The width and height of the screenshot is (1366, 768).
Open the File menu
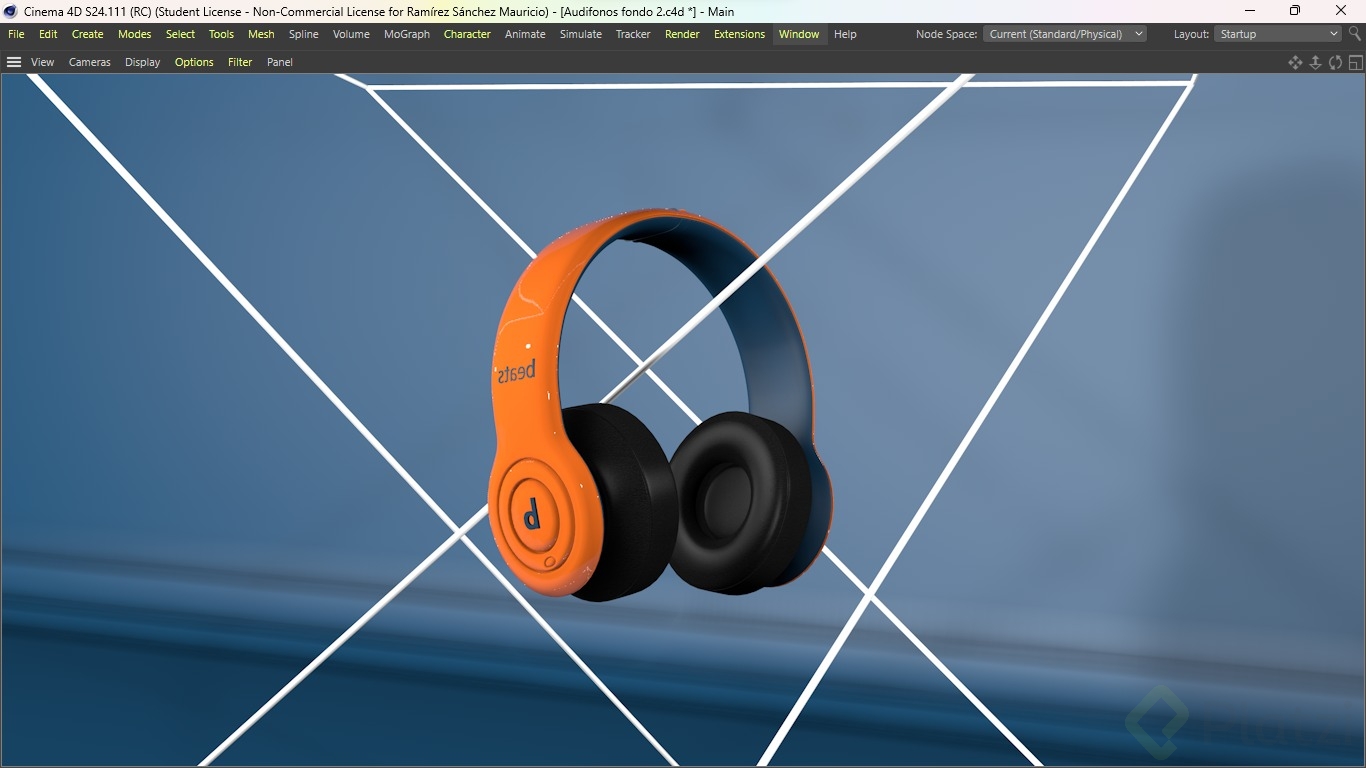click(16, 34)
